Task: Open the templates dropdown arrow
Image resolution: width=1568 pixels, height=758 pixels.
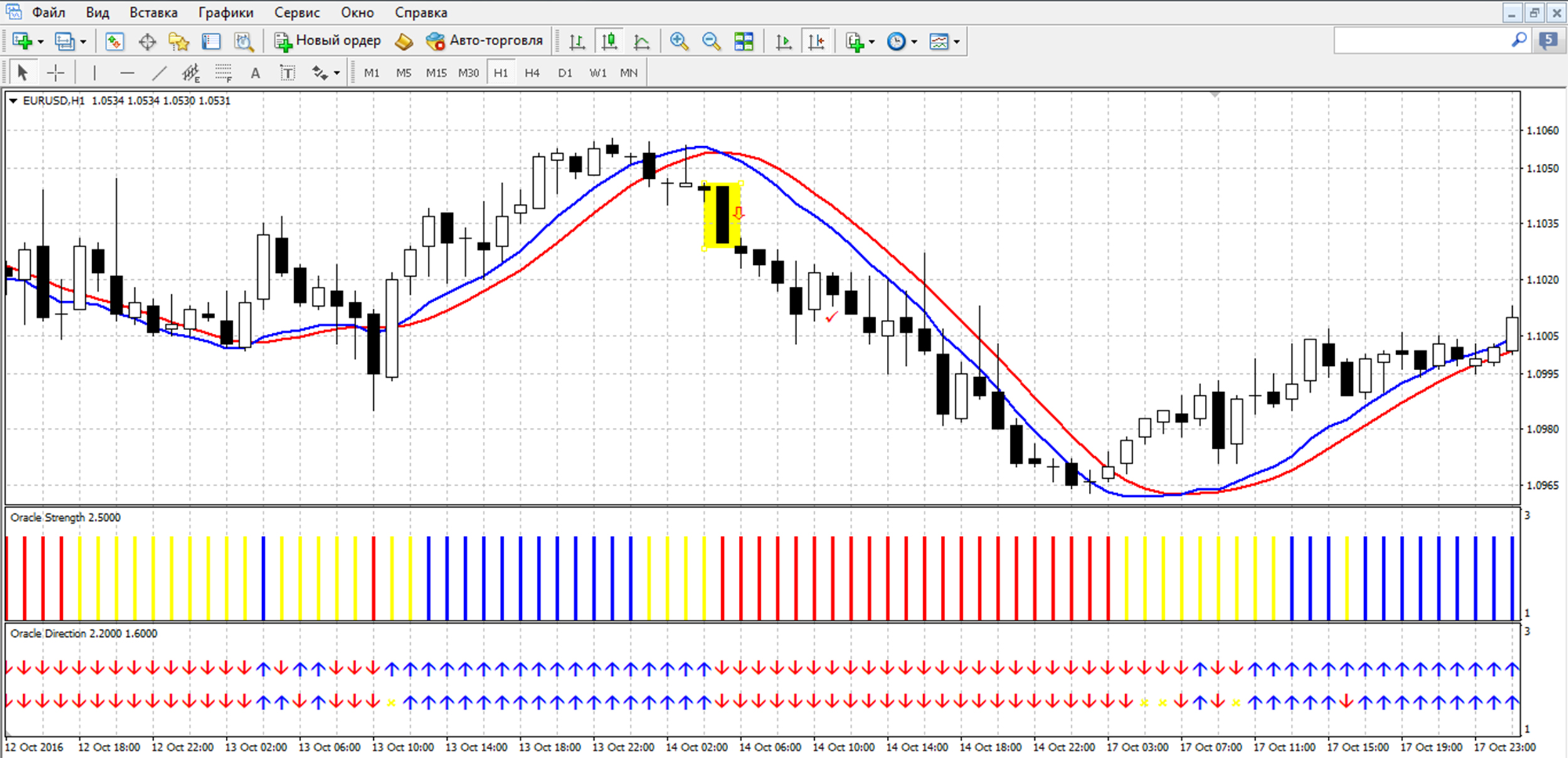Action: [x=956, y=41]
